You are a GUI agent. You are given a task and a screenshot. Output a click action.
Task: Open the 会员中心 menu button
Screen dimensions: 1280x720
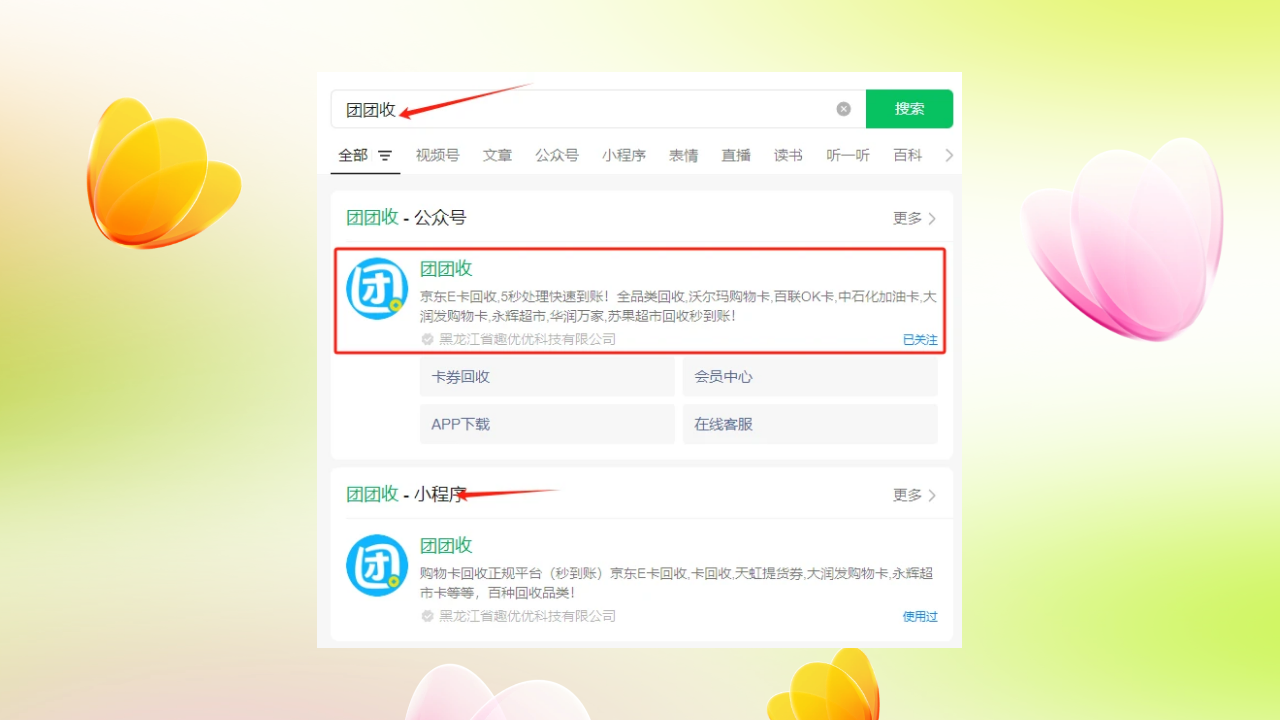click(x=810, y=377)
